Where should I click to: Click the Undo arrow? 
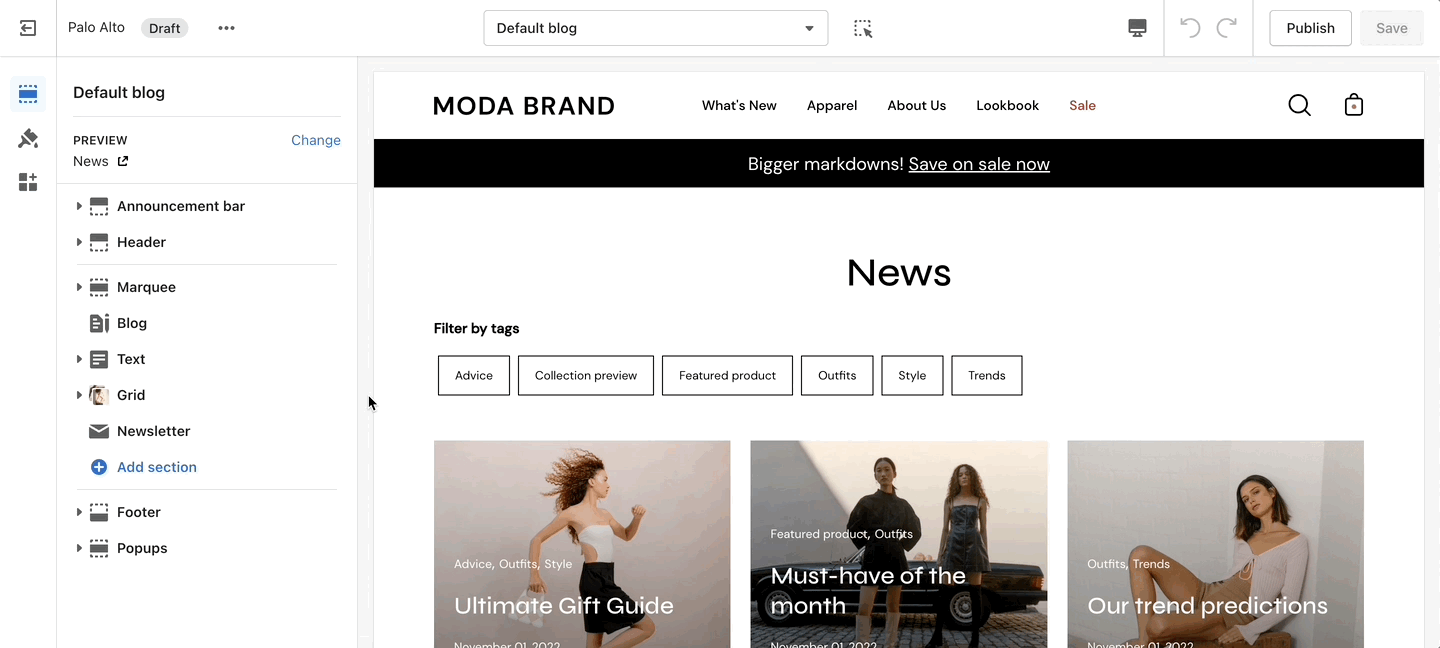pos(1189,28)
